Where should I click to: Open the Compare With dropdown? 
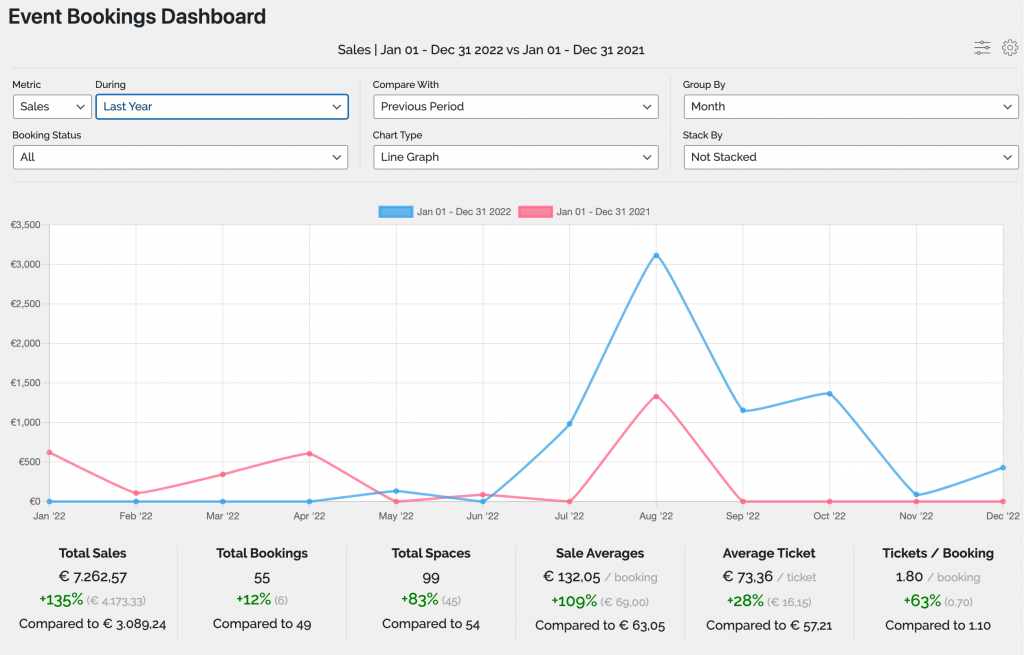point(515,106)
